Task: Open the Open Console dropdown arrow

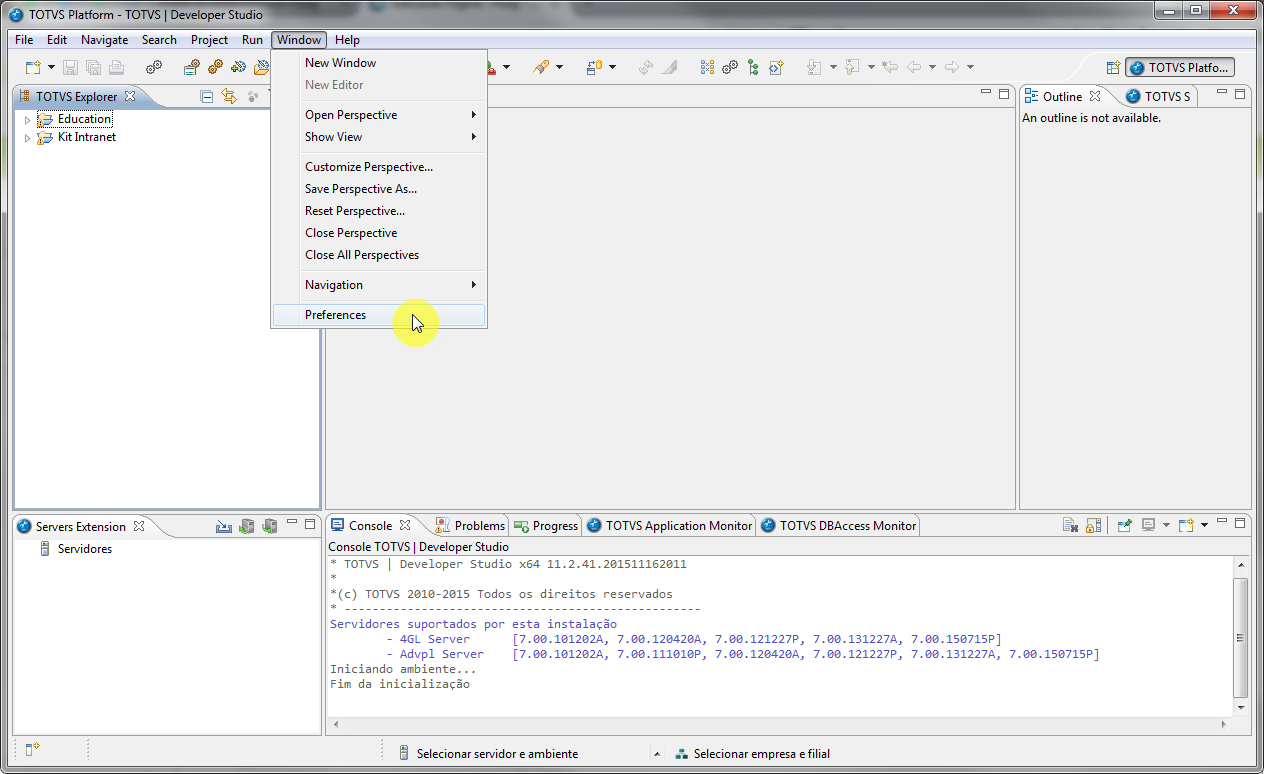Action: (x=1204, y=525)
